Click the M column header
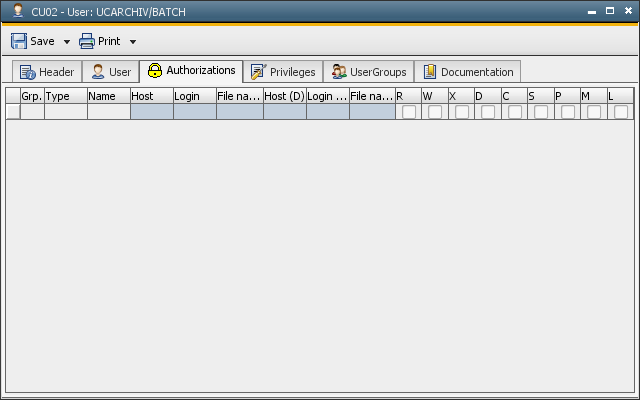 point(594,96)
